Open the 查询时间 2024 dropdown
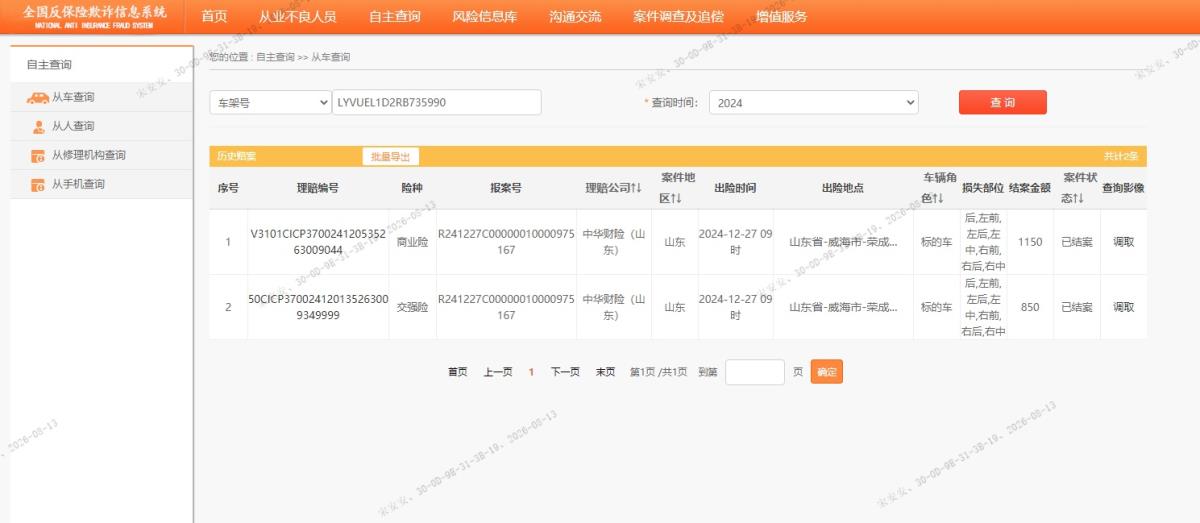Viewport: 1200px width, 523px height. [813, 102]
